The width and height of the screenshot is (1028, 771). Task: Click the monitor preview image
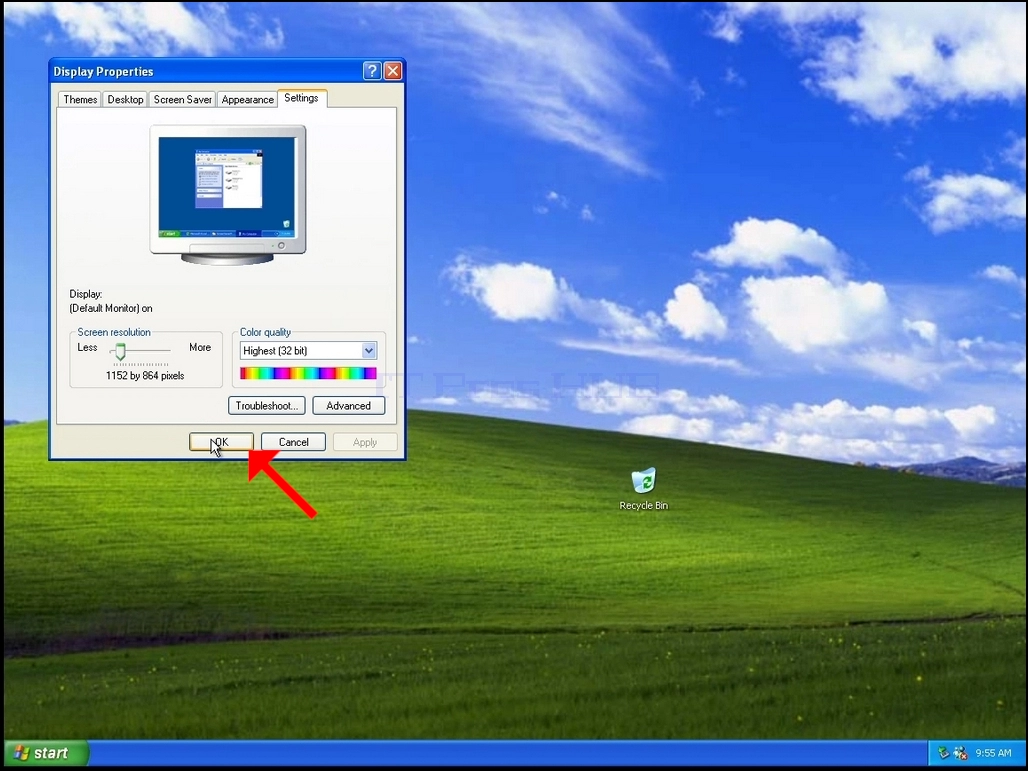[227, 194]
